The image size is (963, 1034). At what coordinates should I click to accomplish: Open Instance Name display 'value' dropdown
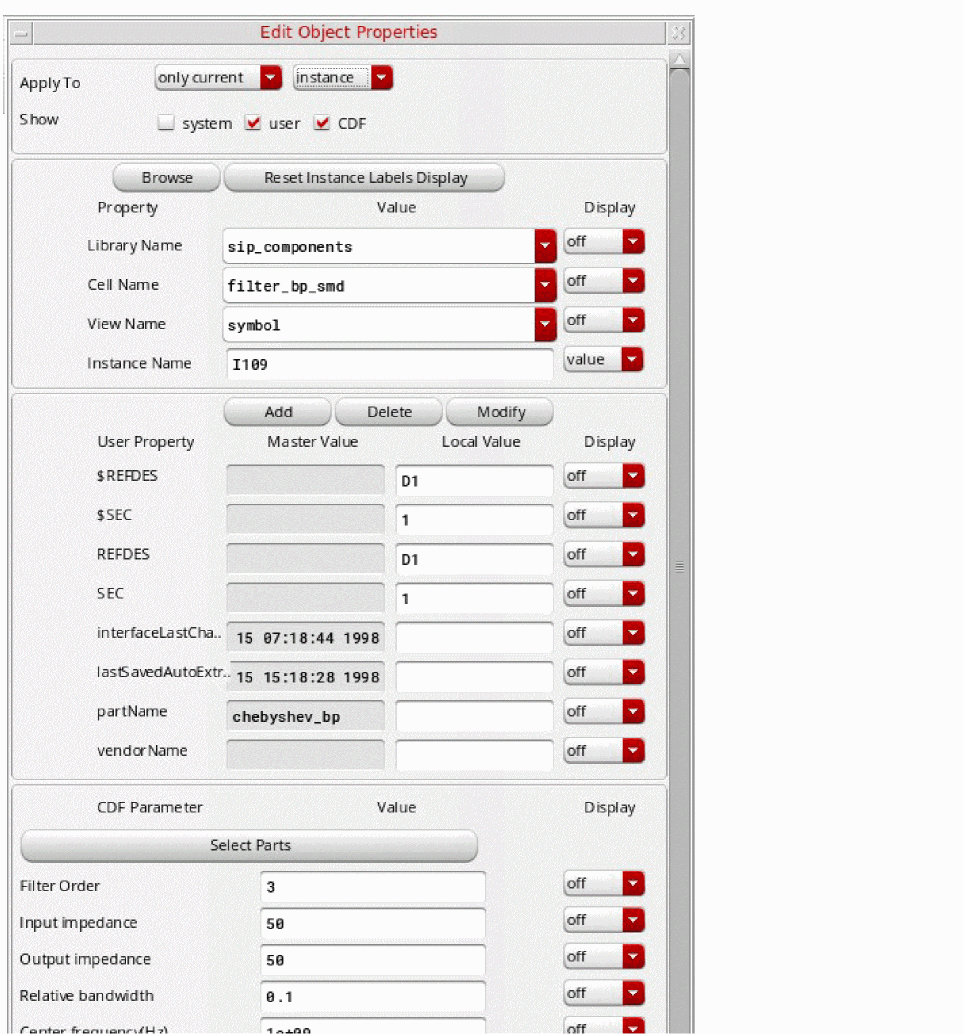632,360
